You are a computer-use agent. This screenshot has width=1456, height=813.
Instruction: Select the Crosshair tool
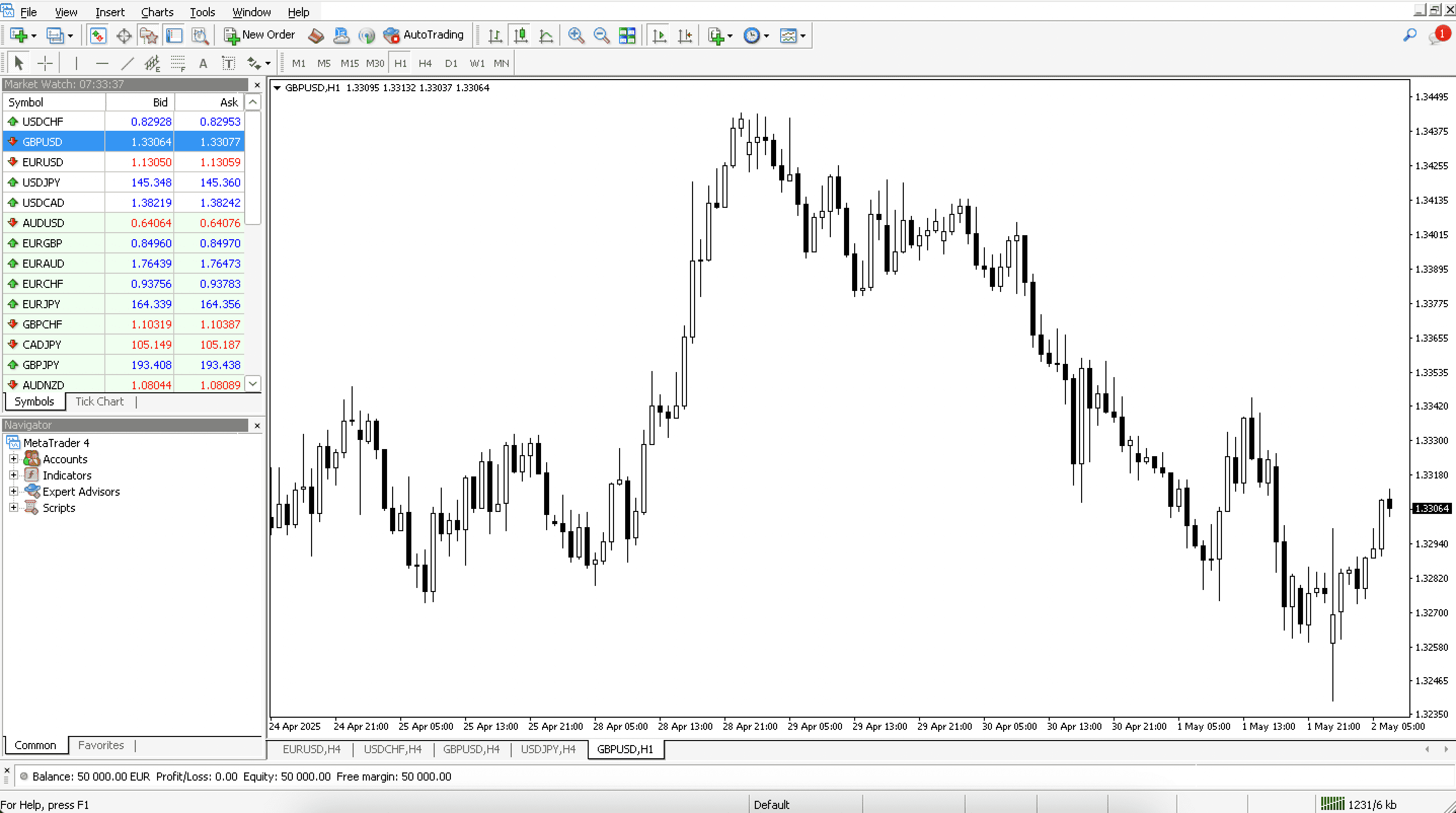pos(45,63)
